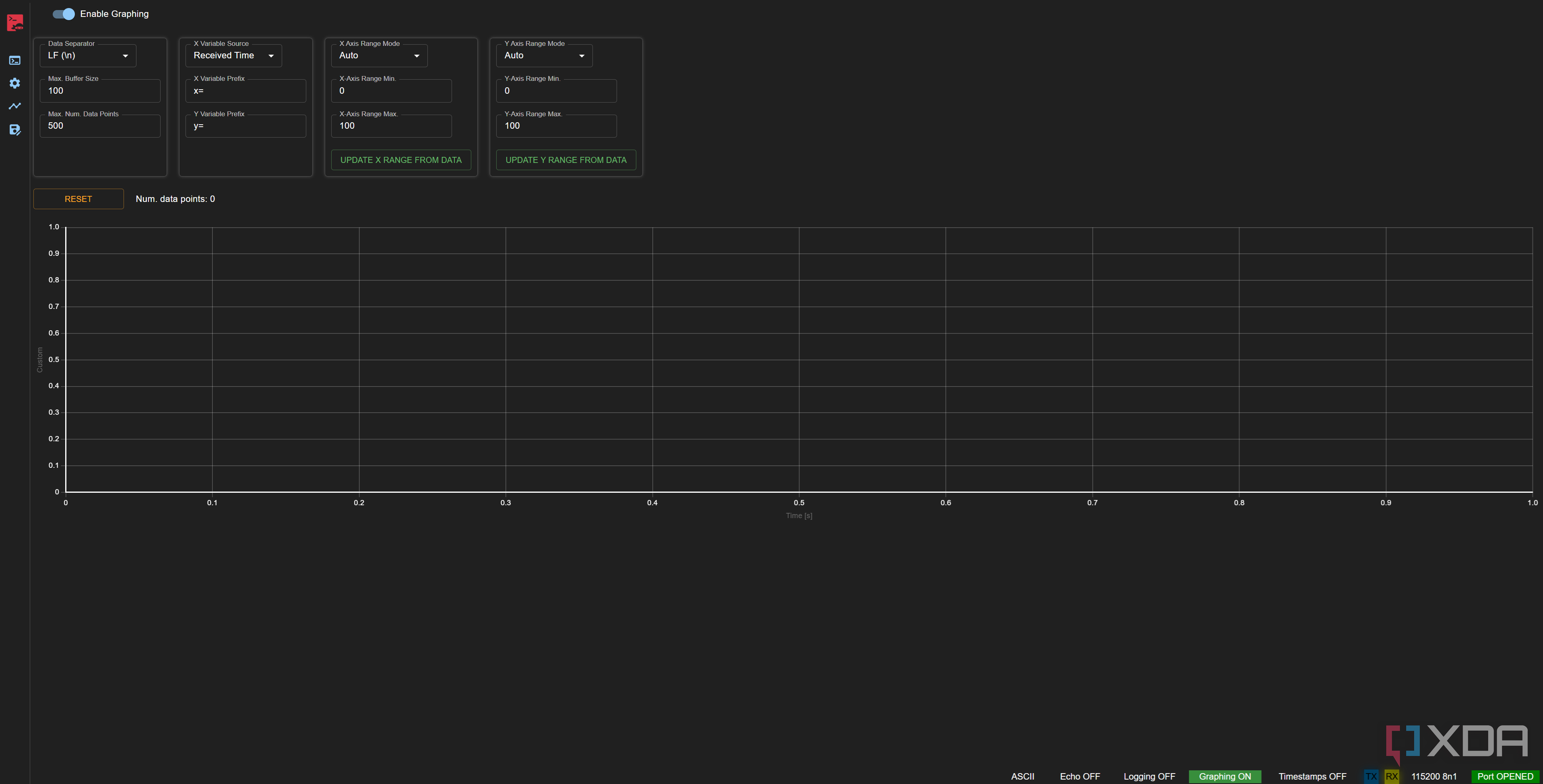This screenshot has width=1543, height=784.
Task: Open the logging icon in sidebar
Action: tap(15, 130)
